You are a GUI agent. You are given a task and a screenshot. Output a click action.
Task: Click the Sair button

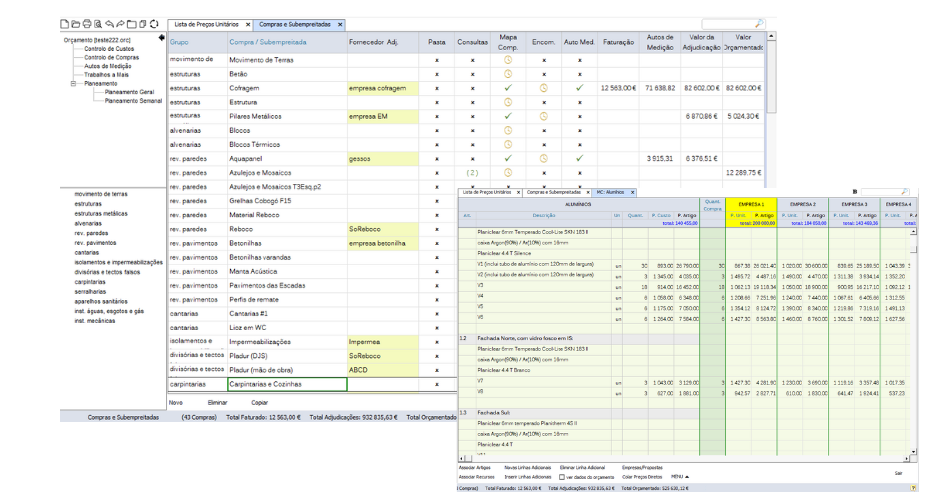pos(898,474)
